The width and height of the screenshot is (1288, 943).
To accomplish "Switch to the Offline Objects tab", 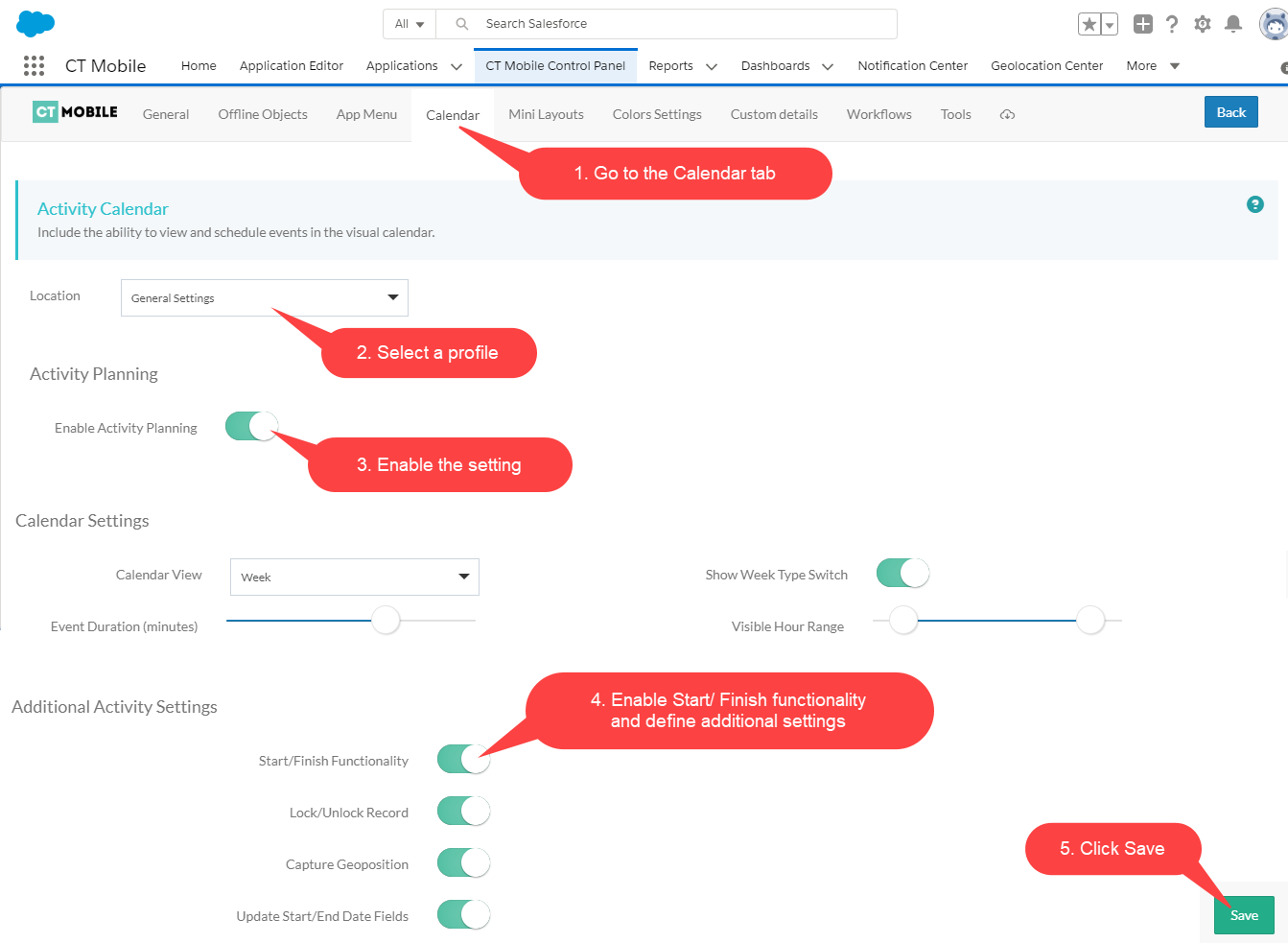I will pyautogui.click(x=263, y=114).
